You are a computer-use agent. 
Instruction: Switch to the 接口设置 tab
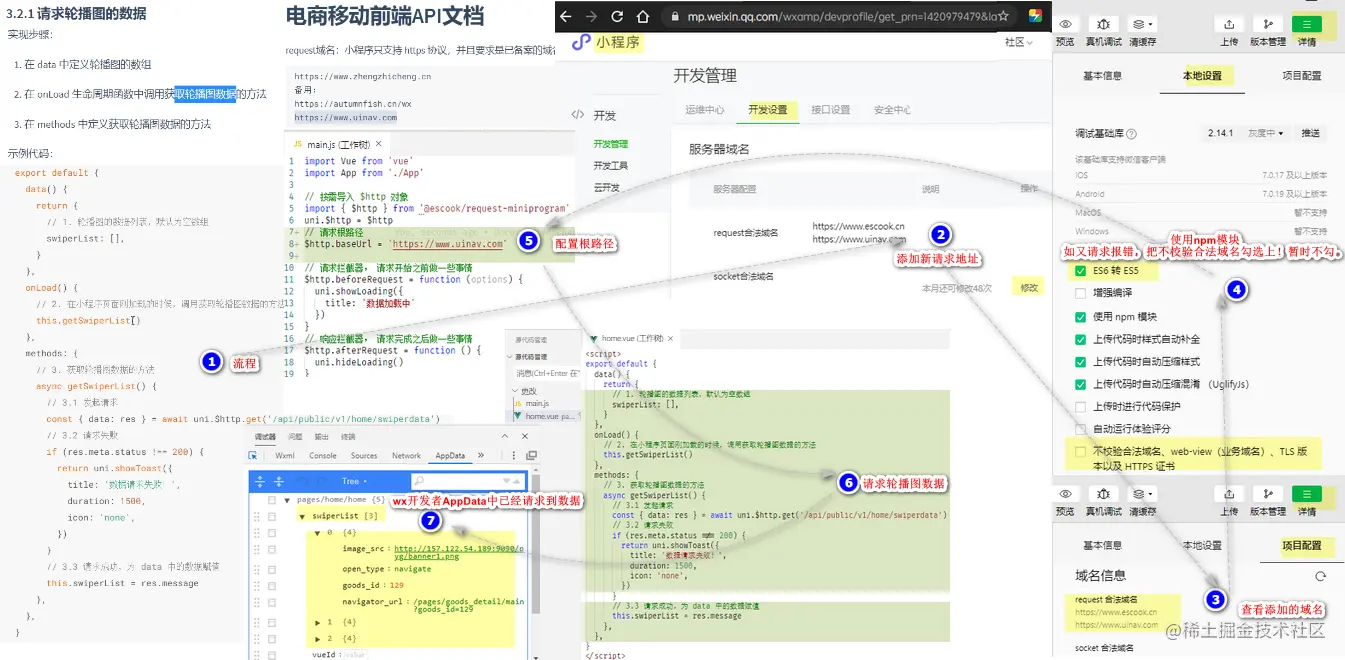click(830, 110)
